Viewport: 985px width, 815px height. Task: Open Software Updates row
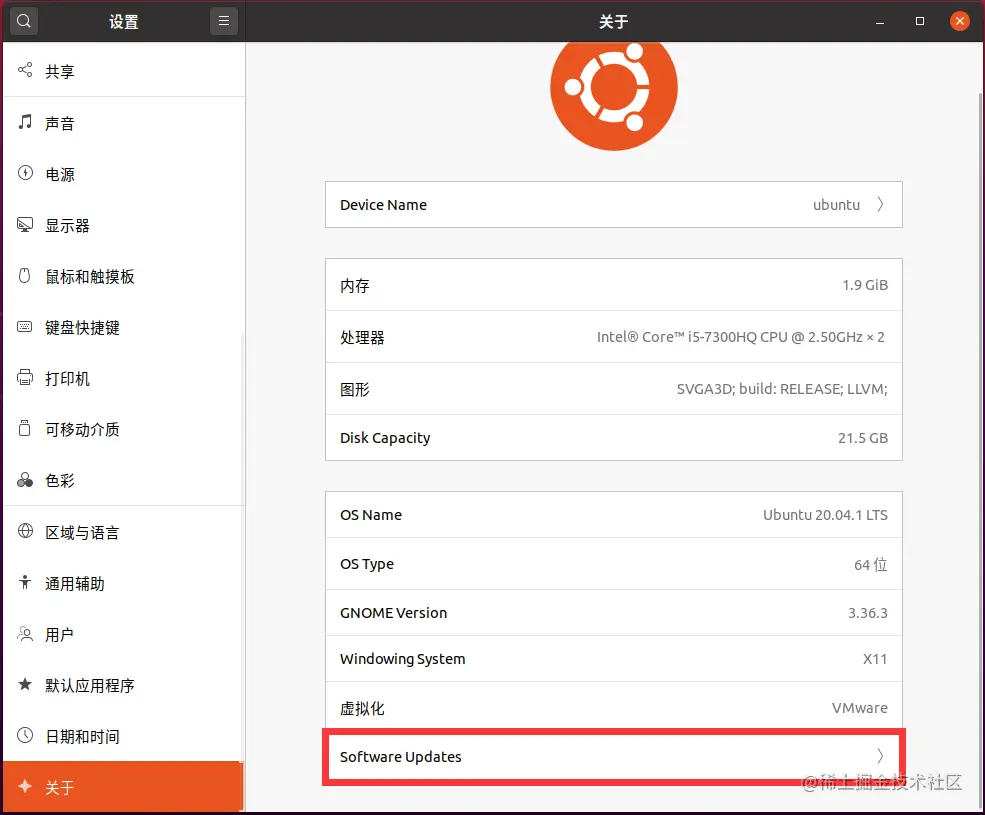(614, 757)
